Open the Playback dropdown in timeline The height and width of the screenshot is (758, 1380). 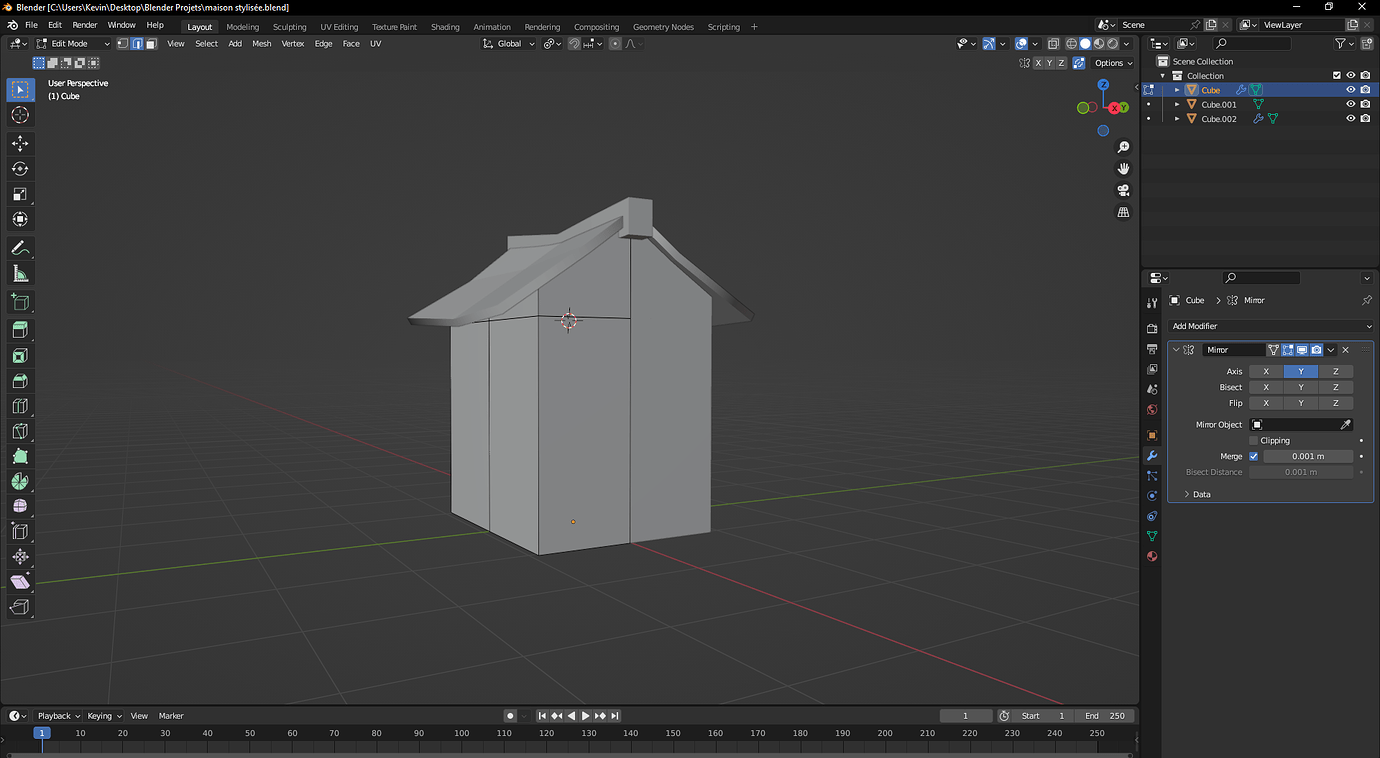pyautogui.click(x=58, y=716)
